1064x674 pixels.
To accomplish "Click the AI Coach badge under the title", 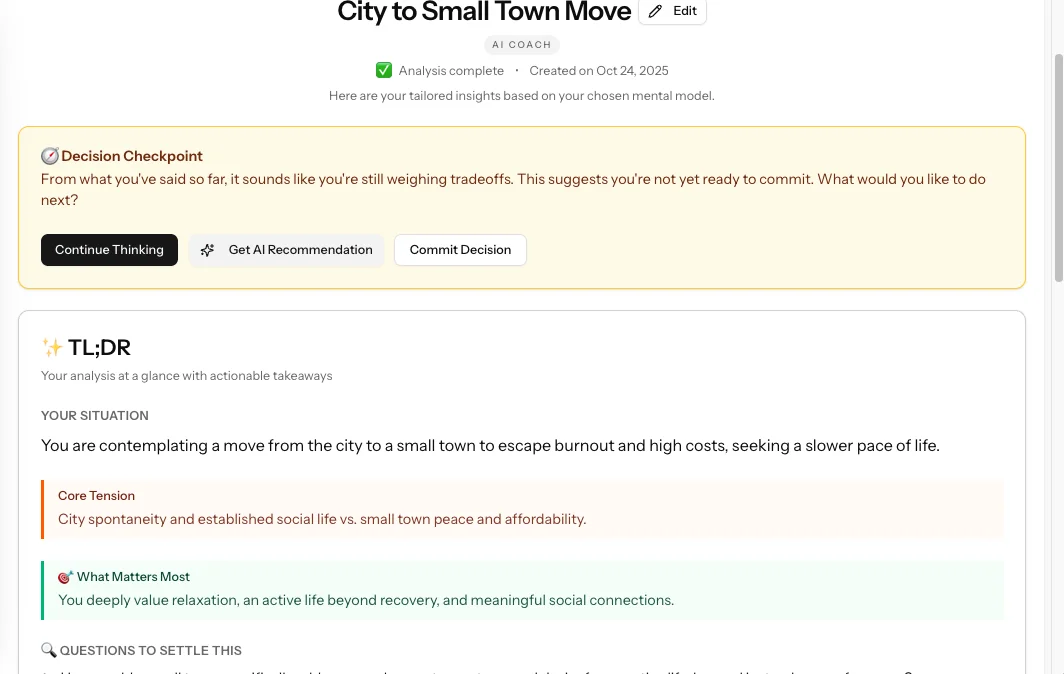I will 521,44.
